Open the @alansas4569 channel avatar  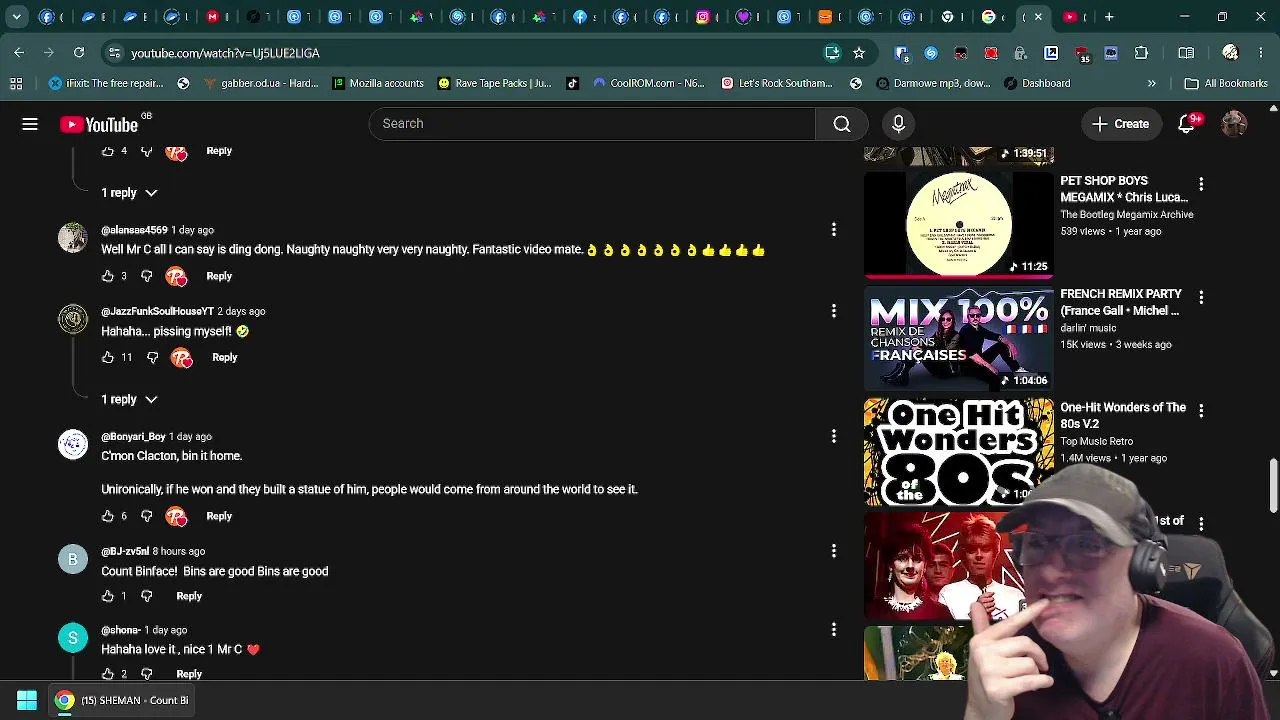tap(72, 237)
